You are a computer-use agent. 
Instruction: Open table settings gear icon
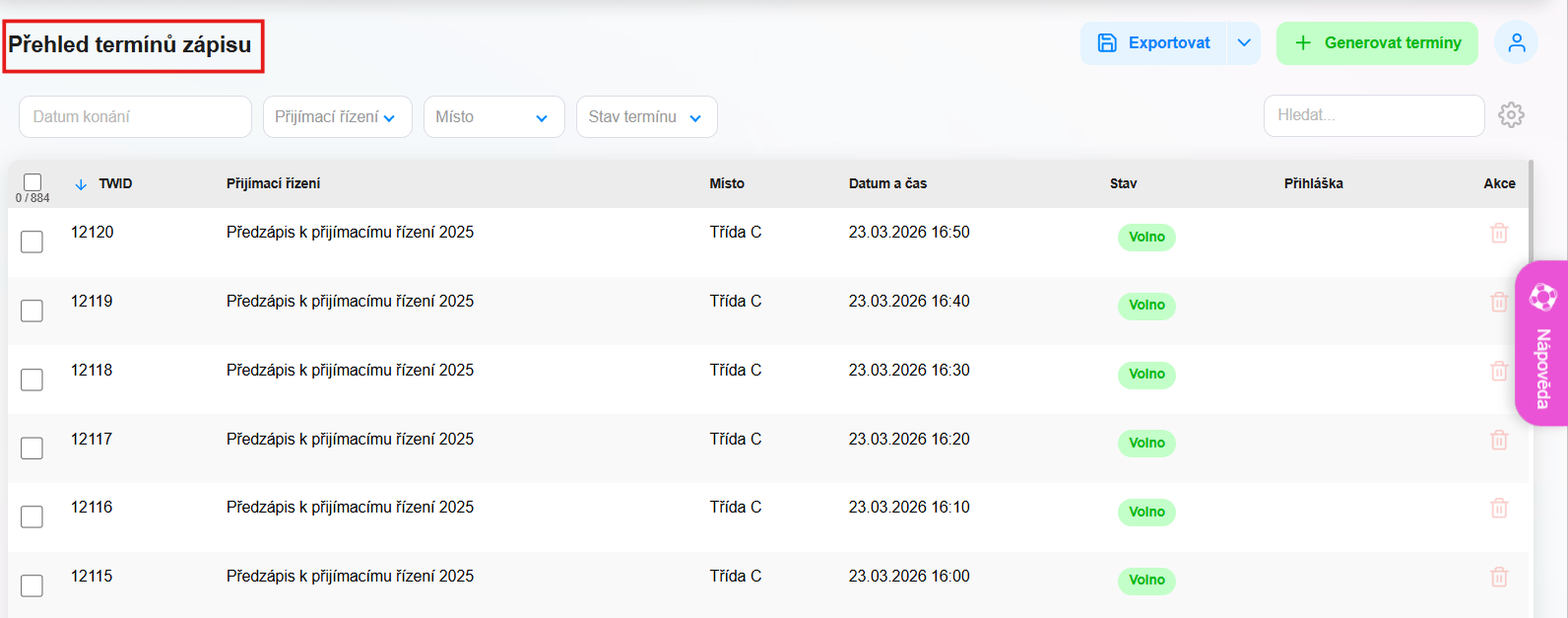pos(1511,115)
